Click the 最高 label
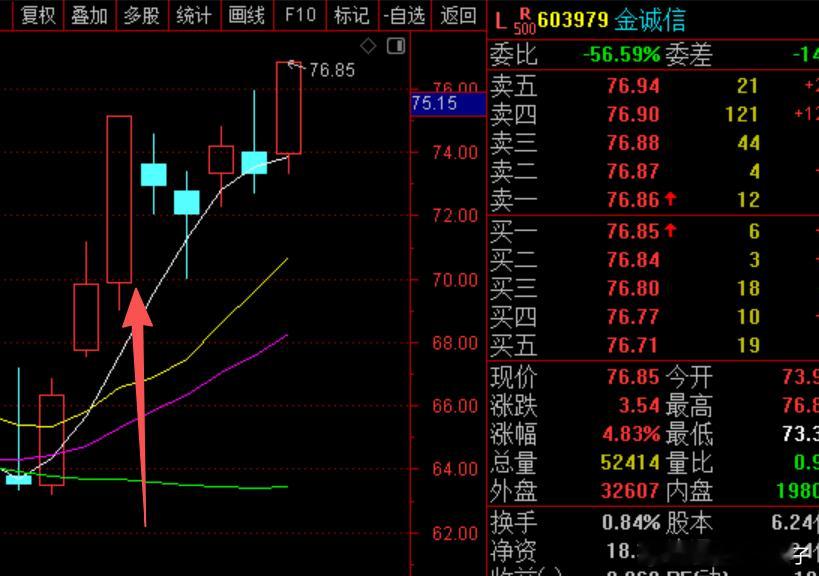 click(x=689, y=405)
